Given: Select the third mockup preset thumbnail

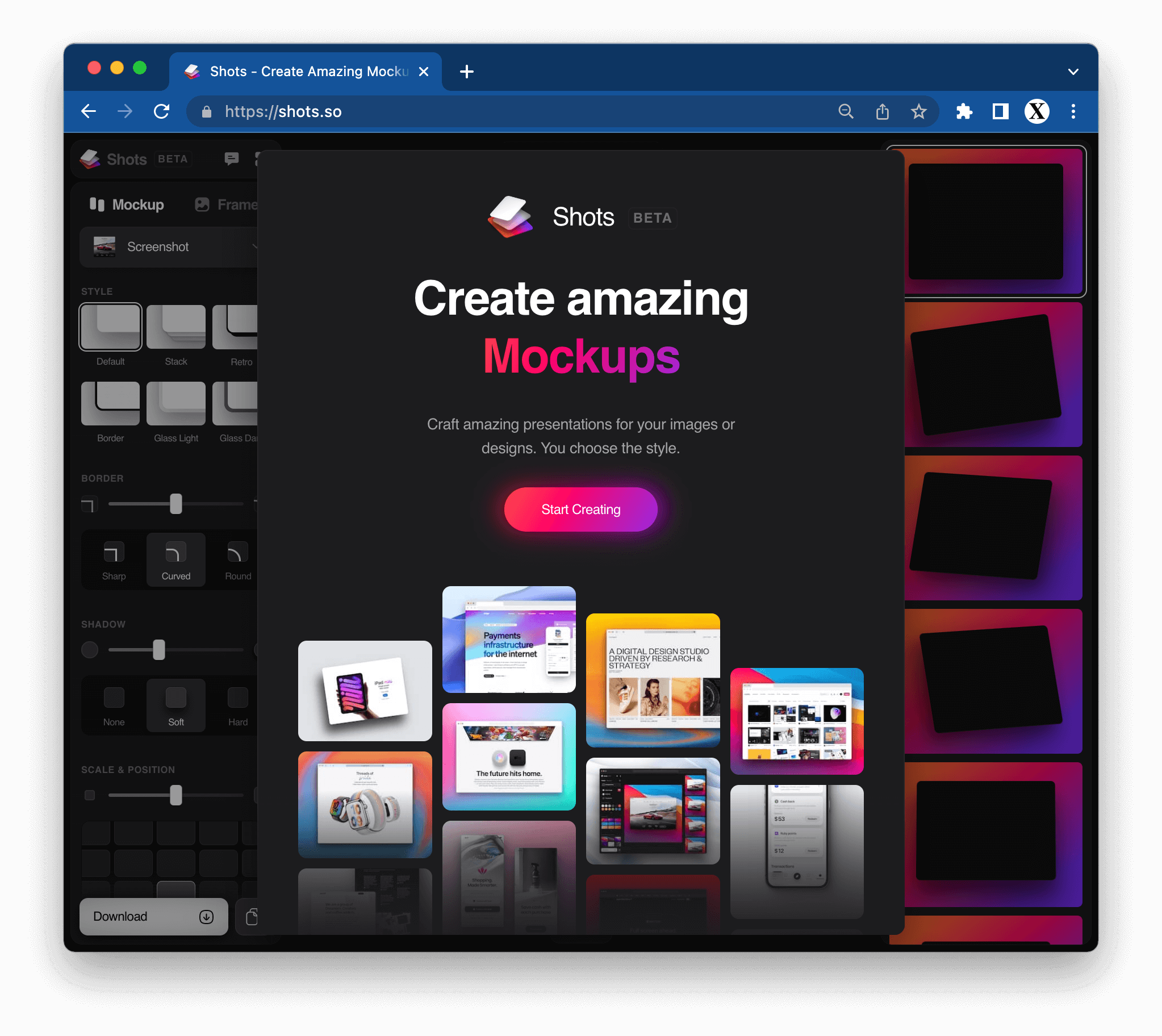Looking at the screenshot, I should tap(993, 528).
